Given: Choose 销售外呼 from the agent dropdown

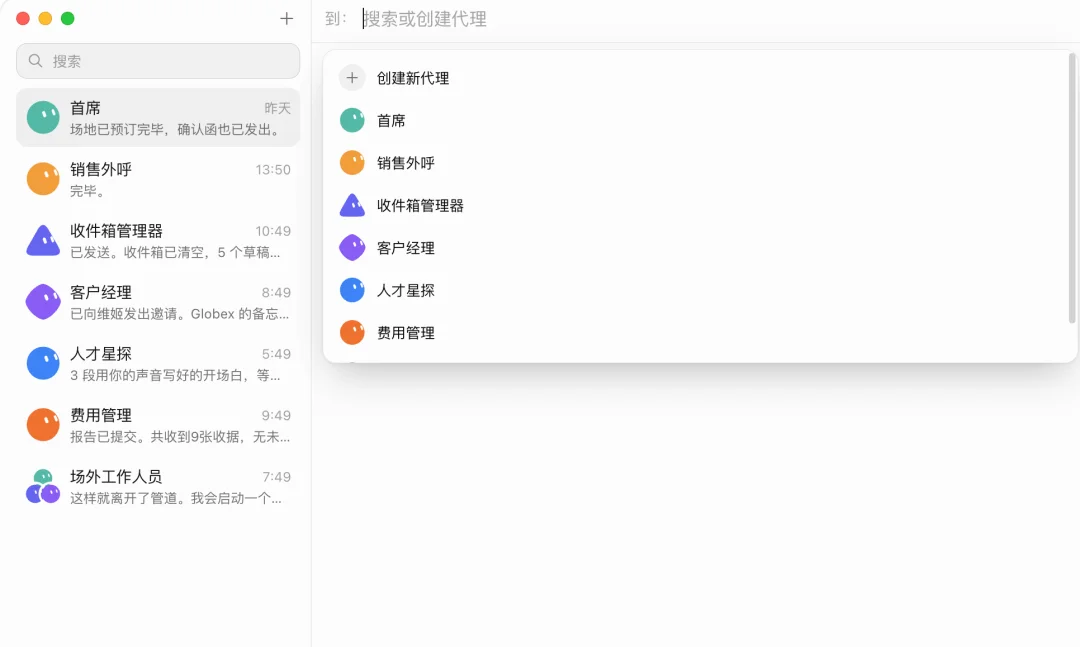Looking at the screenshot, I should click(x=696, y=163).
